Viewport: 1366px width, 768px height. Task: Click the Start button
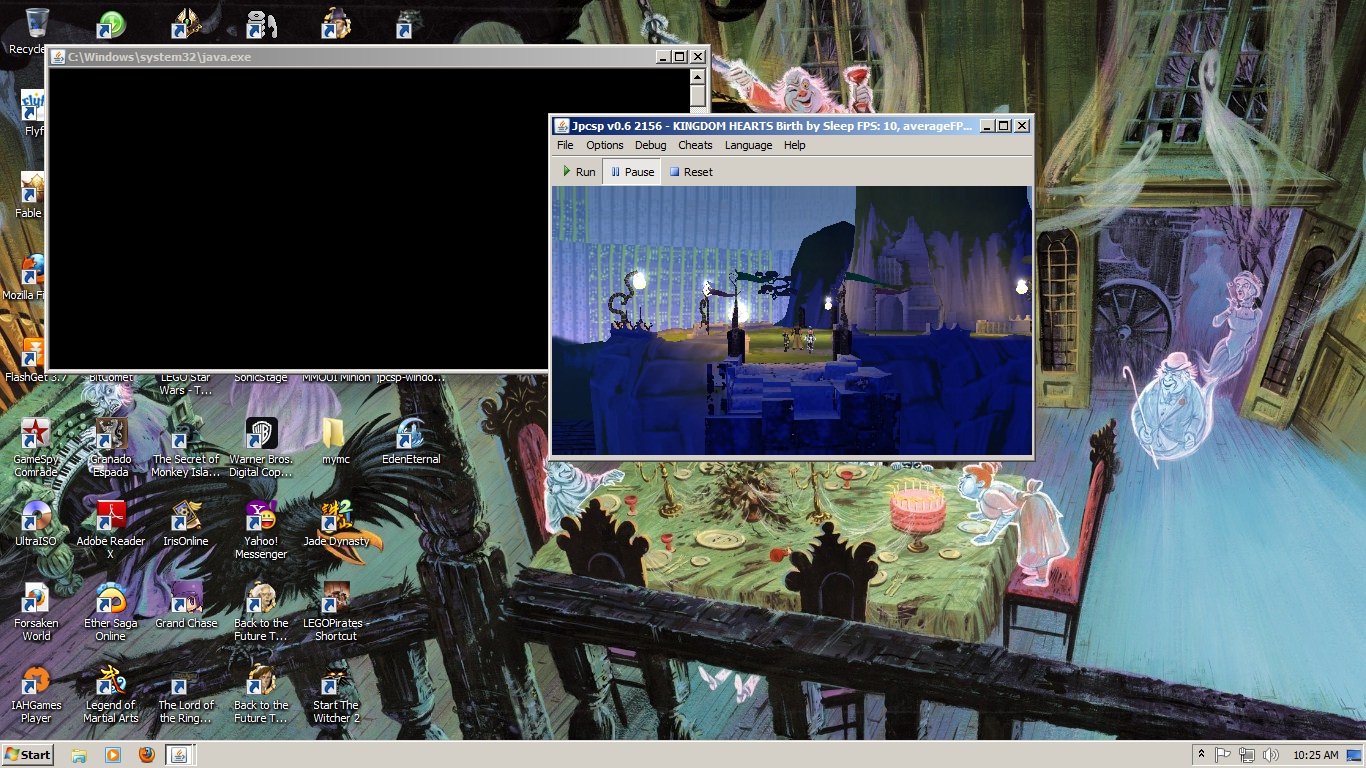(28, 755)
